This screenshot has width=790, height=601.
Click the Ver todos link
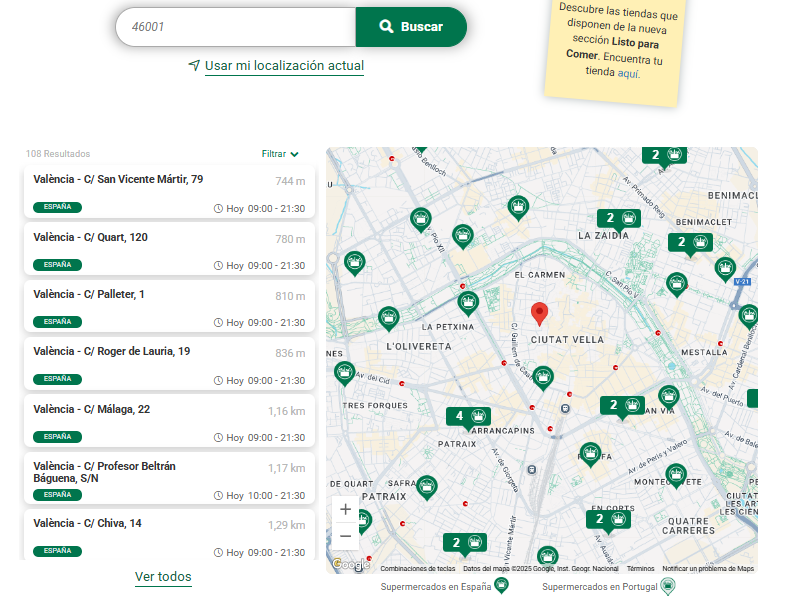pos(163,577)
